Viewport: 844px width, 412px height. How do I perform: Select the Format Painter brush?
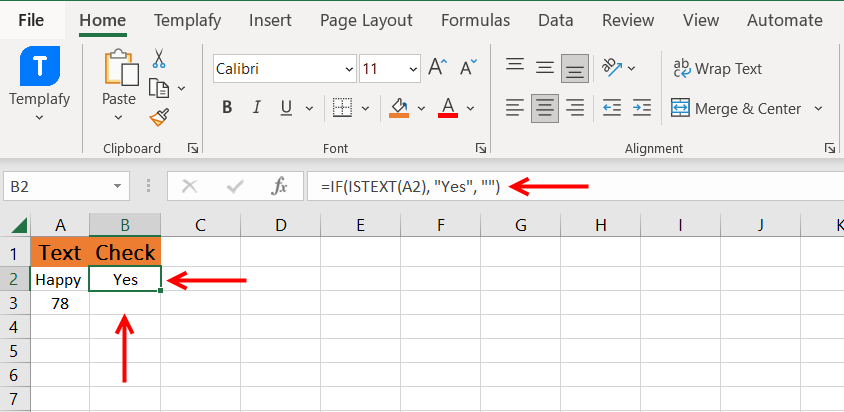click(158, 117)
